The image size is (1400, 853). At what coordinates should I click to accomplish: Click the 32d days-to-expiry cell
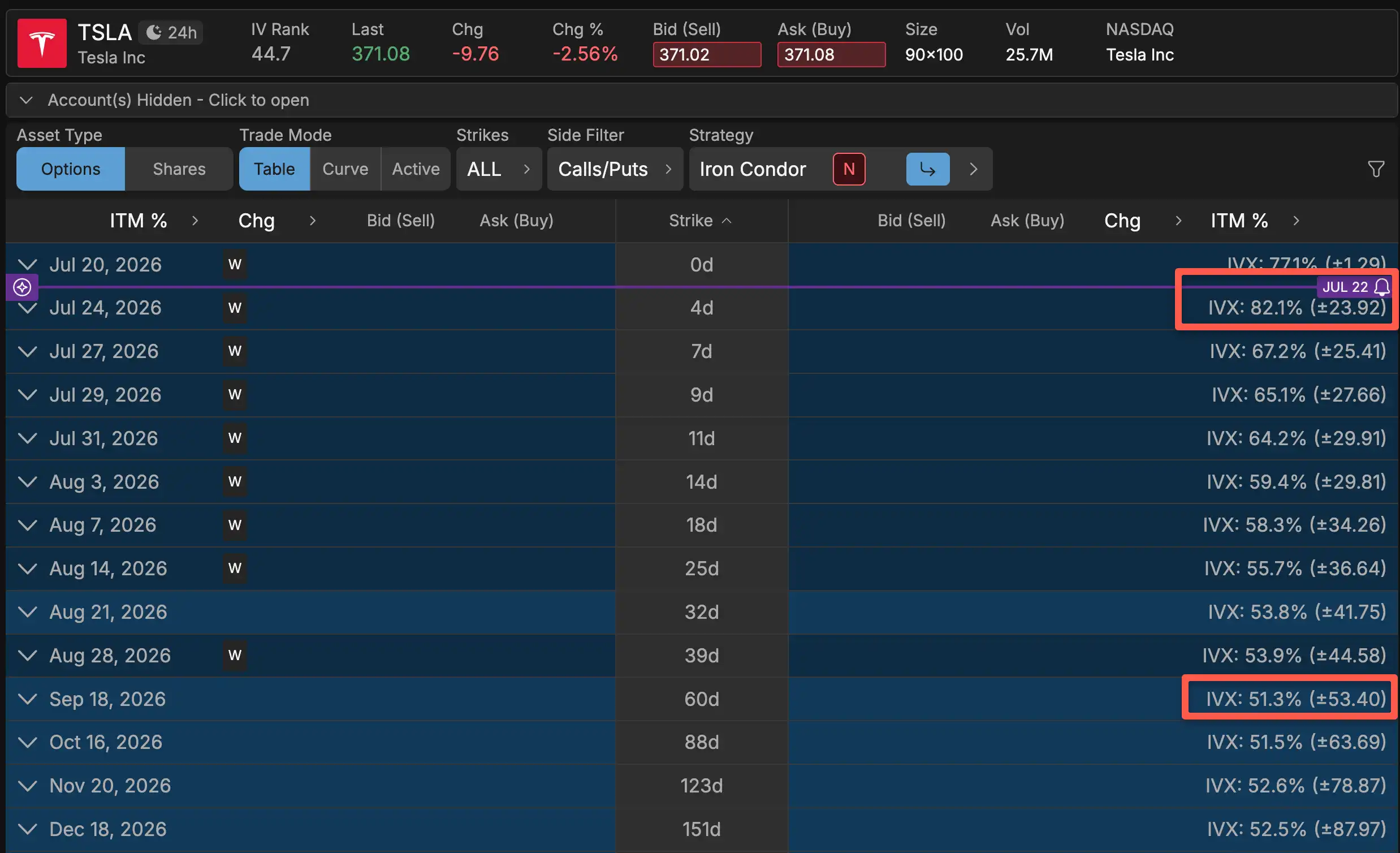pos(702,611)
